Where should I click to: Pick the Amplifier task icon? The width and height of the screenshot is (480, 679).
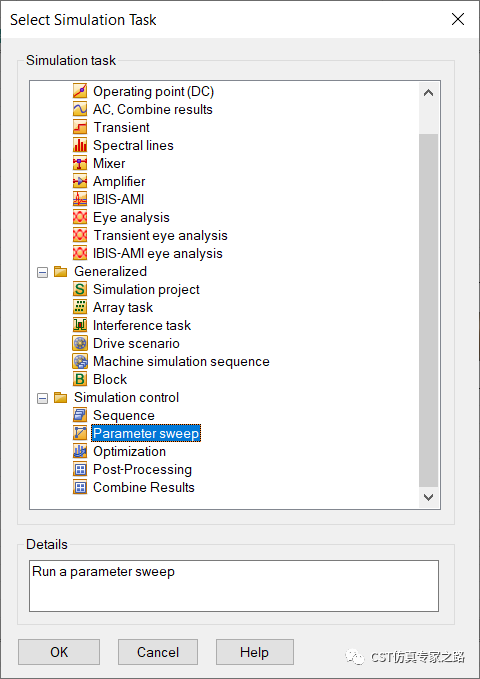[x=80, y=181]
